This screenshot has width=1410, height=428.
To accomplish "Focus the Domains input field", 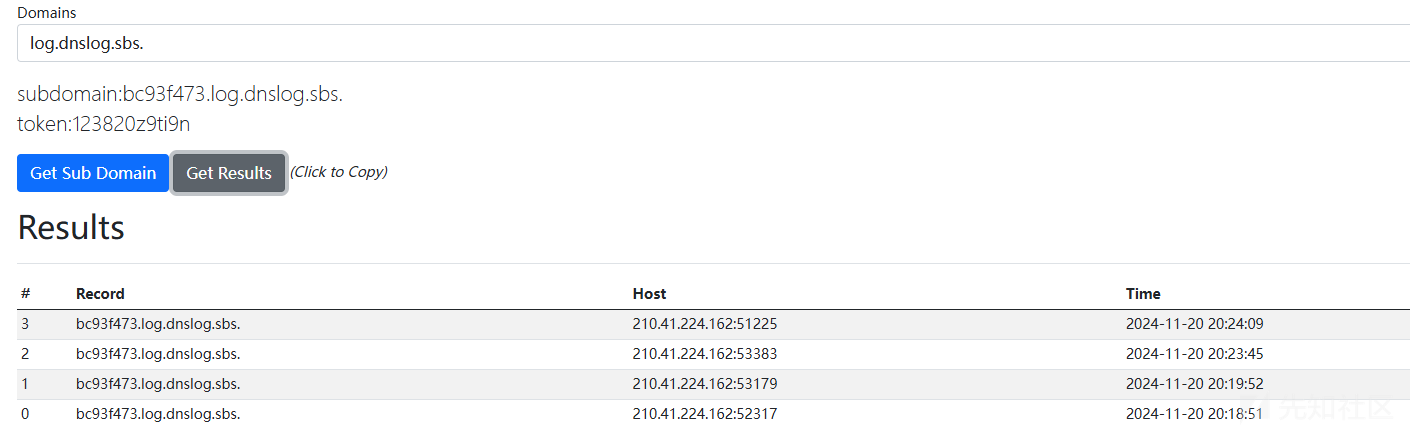I will (x=713, y=43).
